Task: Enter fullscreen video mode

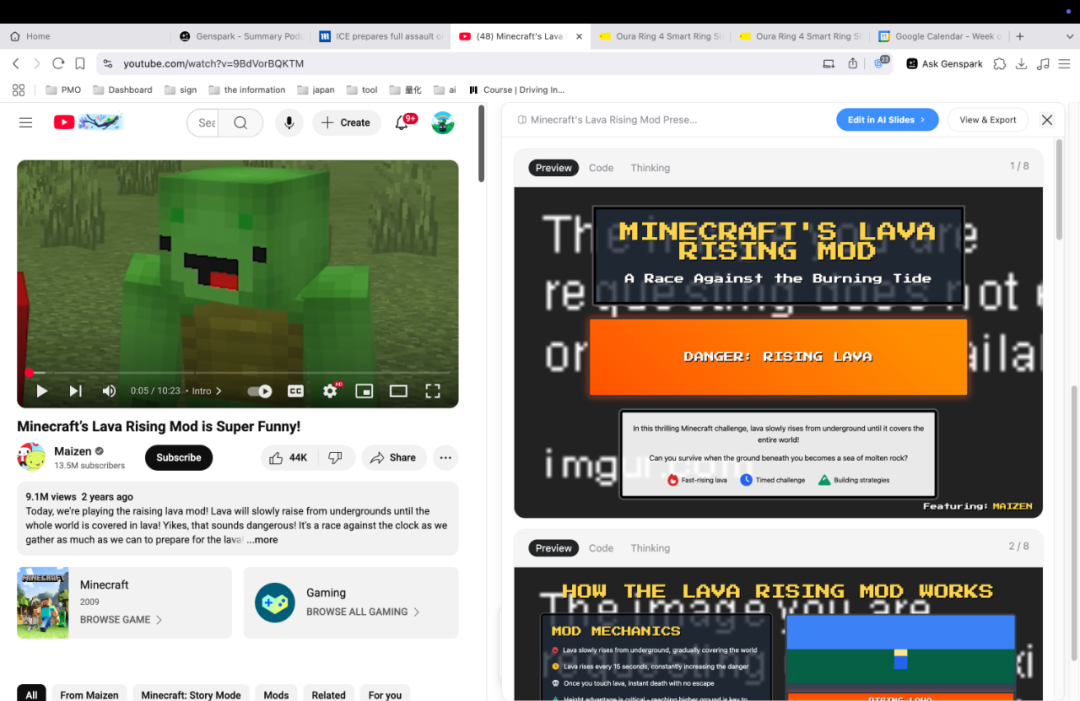Action: click(433, 391)
